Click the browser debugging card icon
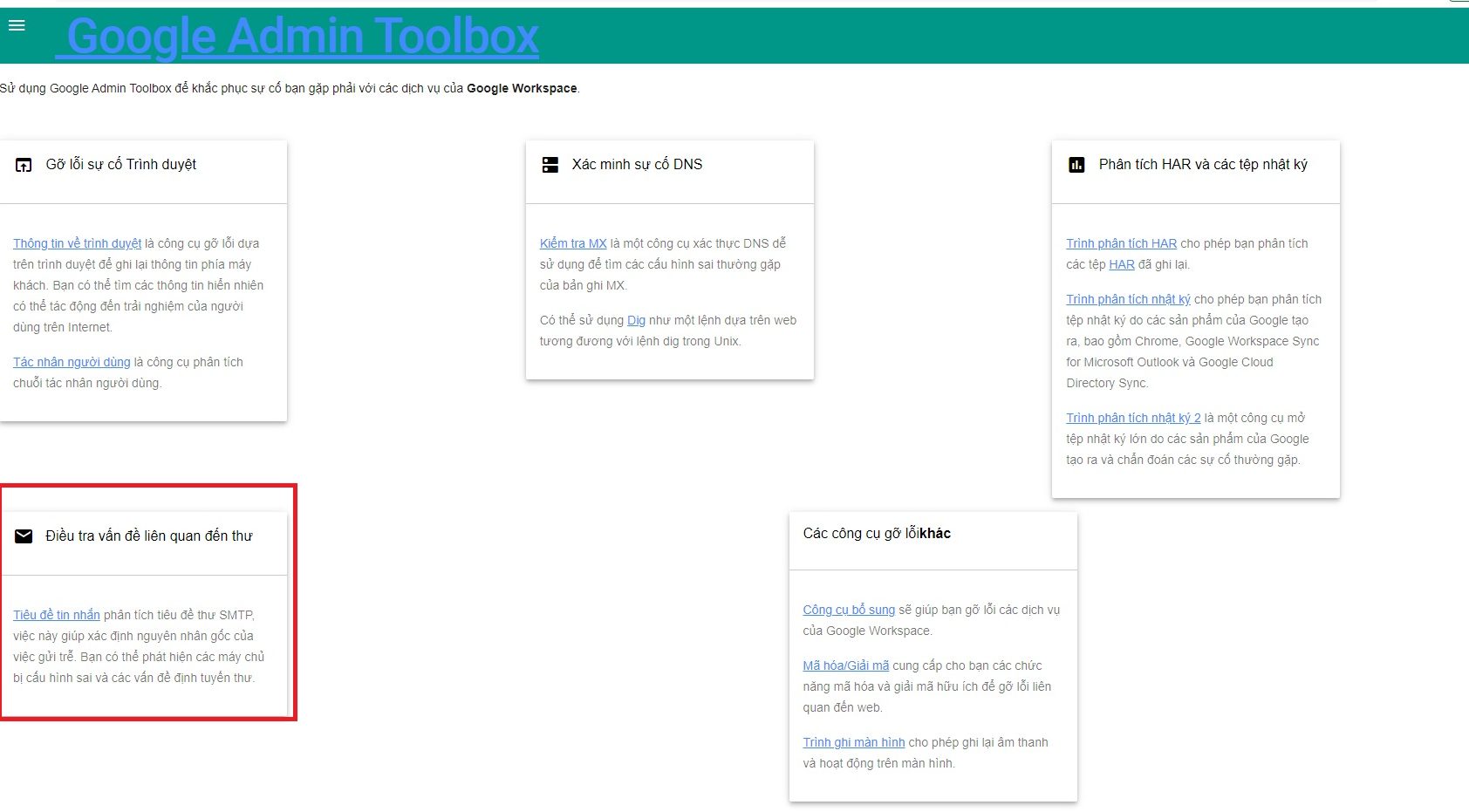The height and width of the screenshot is (812, 1469). (x=24, y=165)
